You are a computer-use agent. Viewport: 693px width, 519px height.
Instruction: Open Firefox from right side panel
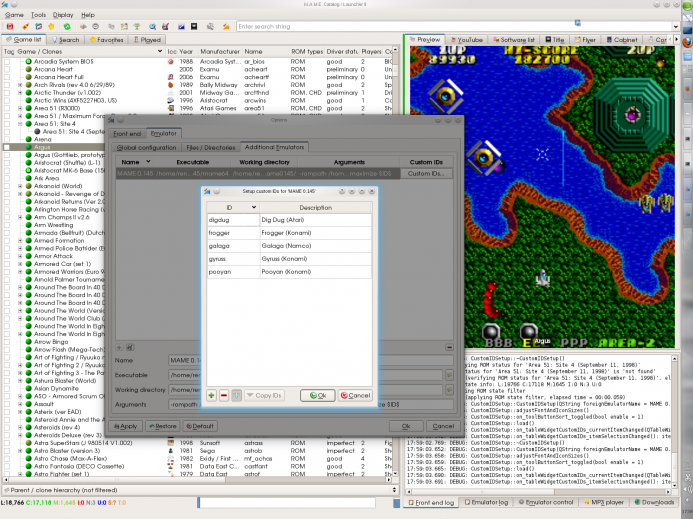pos(687,42)
